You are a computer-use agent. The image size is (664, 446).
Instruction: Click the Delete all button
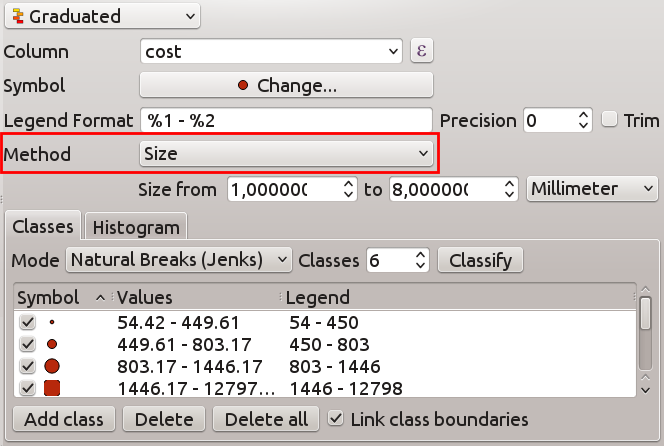click(x=266, y=418)
